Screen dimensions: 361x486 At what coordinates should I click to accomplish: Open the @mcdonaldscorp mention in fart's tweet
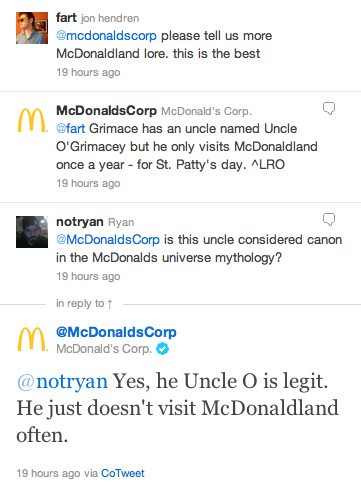106,36
